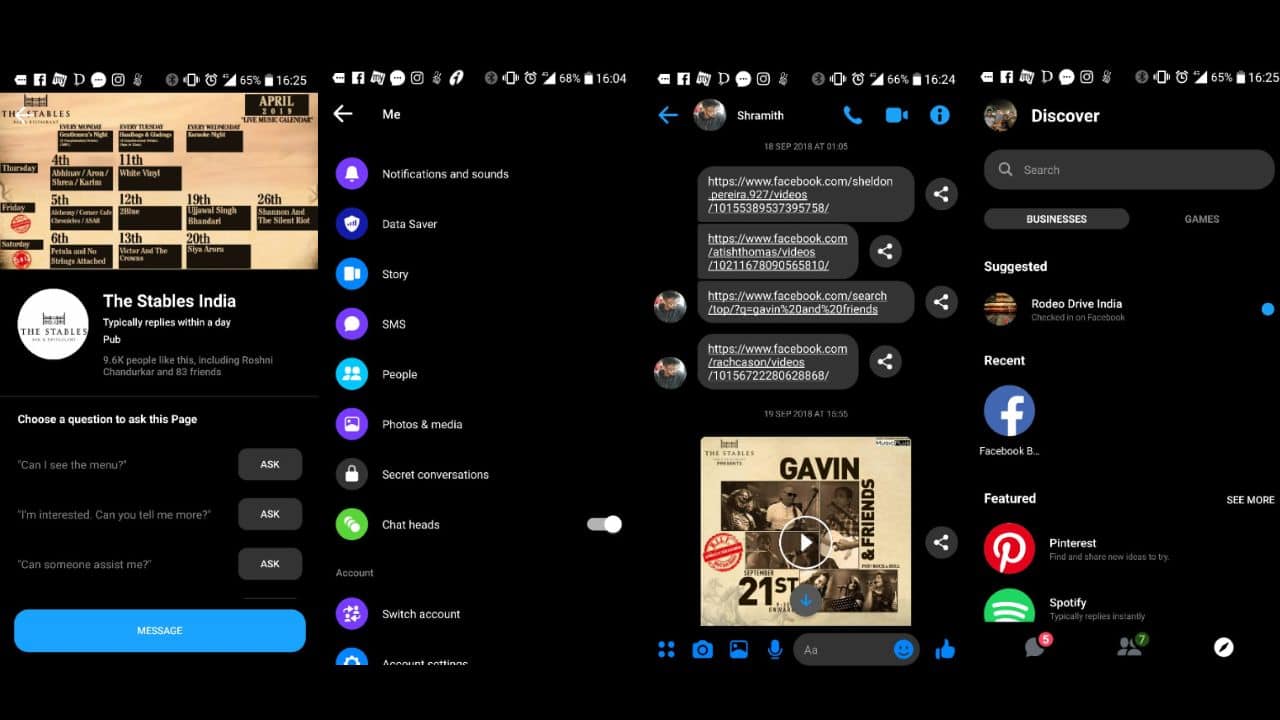Image resolution: width=1280 pixels, height=720 pixels.
Task: Start a video call with Shramith
Action: pyautogui.click(x=896, y=115)
